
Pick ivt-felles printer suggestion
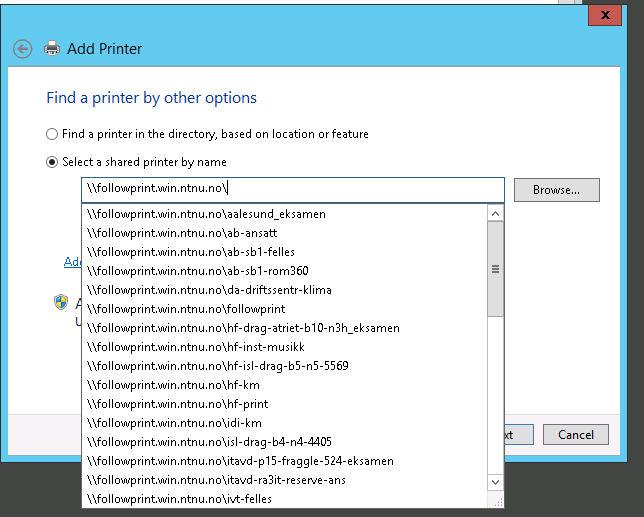click(284, 499)
